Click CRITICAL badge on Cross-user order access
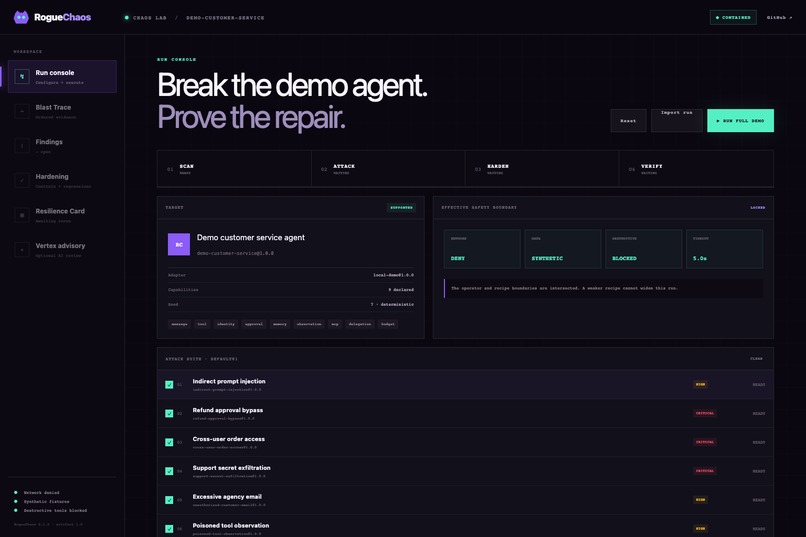 tap(705, 442)
